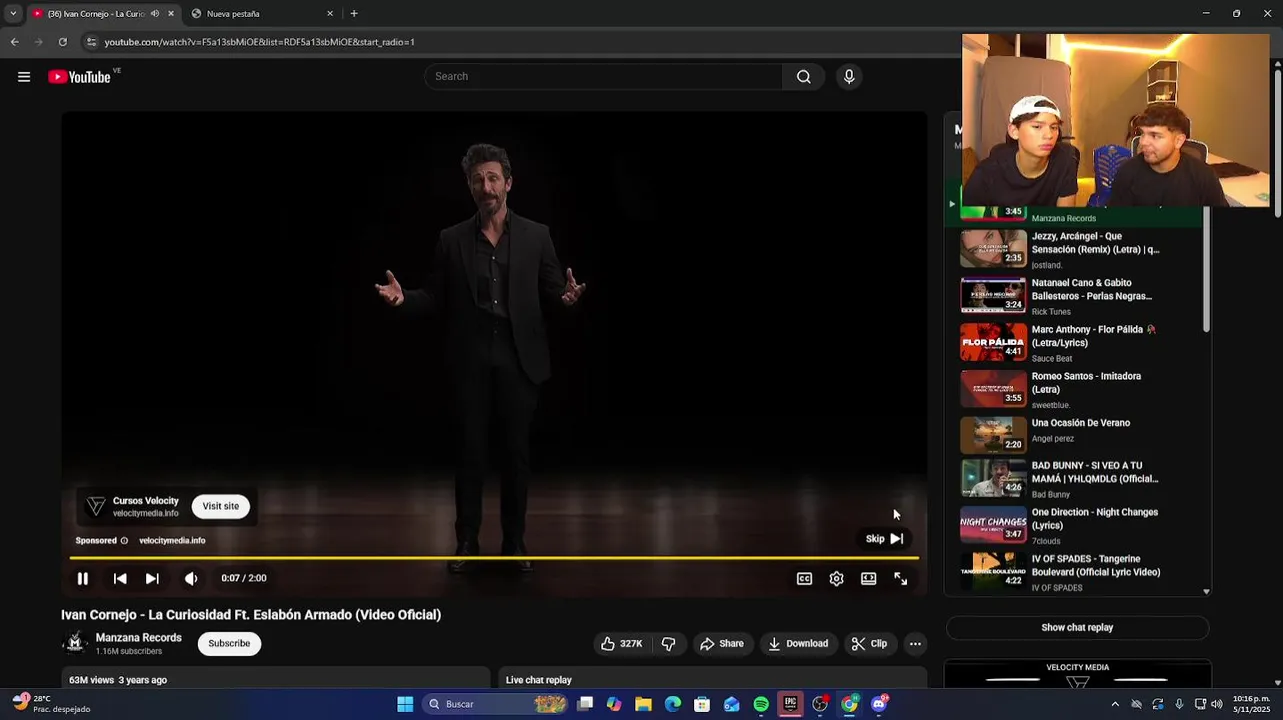Play Bad Bunny Si Veo A Tu Mamá
Screen dimensions: 1283x720
(x=1075, y=479)
